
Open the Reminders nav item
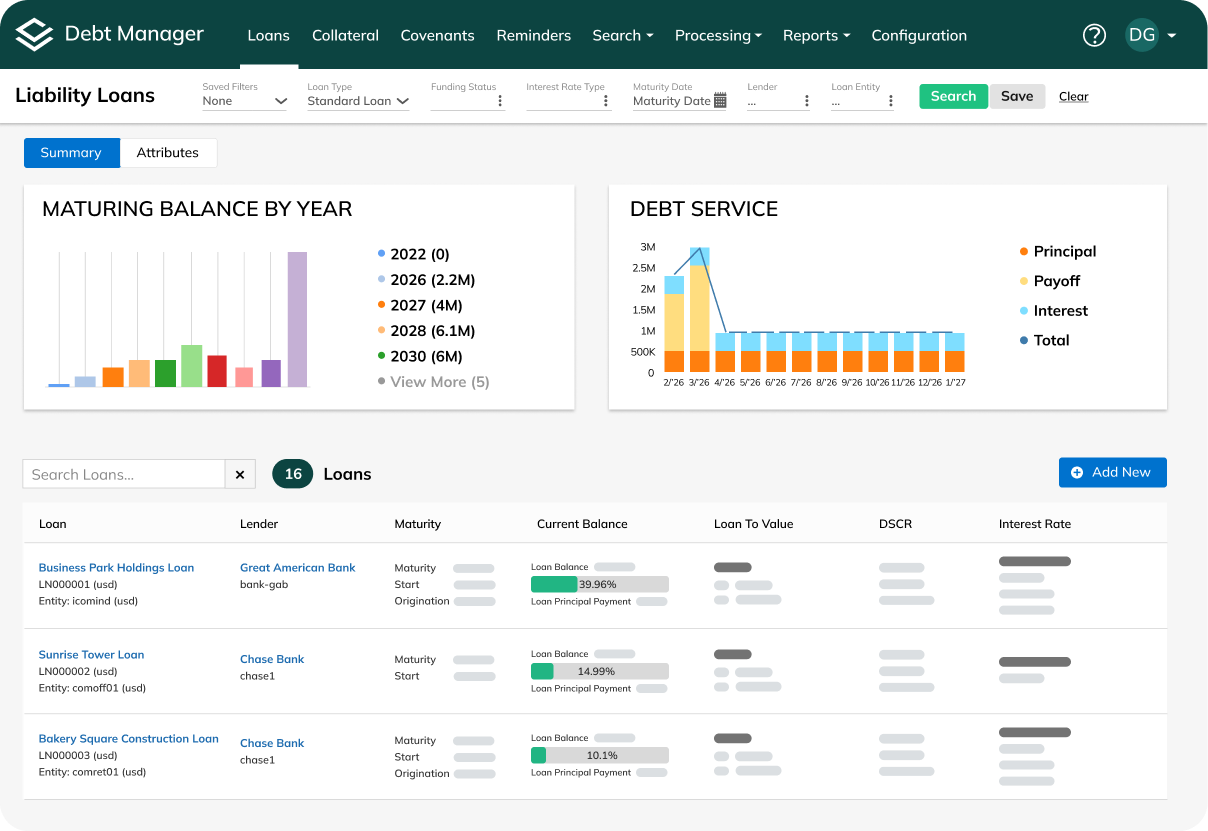(534, 35)
